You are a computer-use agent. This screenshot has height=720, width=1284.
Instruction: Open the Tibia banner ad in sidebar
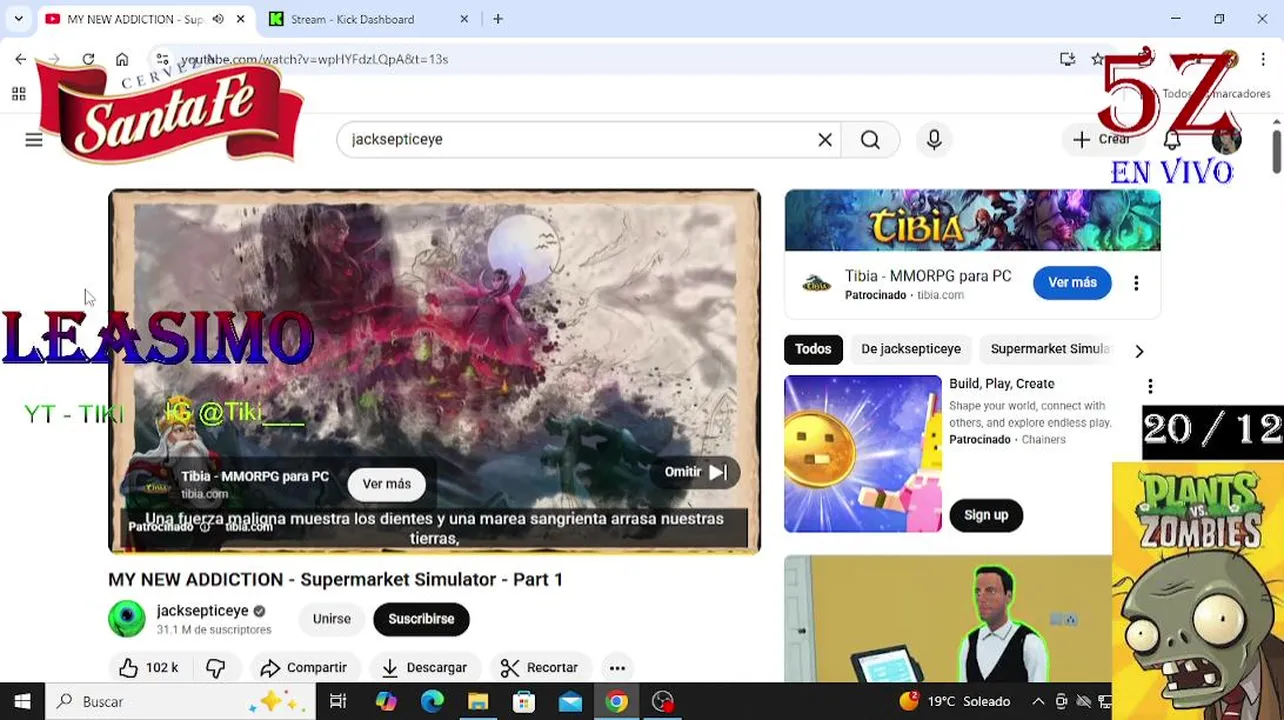(972, 220)
